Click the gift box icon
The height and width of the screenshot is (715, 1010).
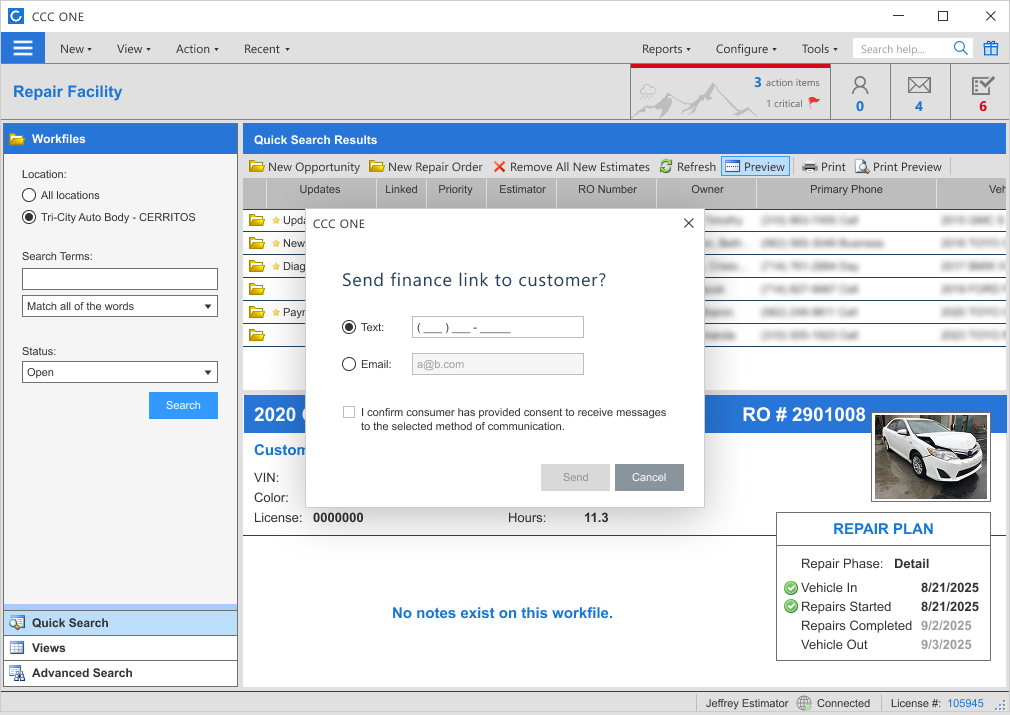click(x=990, y=48)
